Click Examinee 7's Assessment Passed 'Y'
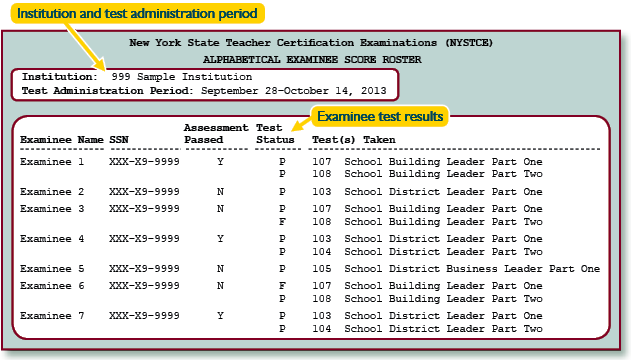 tap(220, 315)
